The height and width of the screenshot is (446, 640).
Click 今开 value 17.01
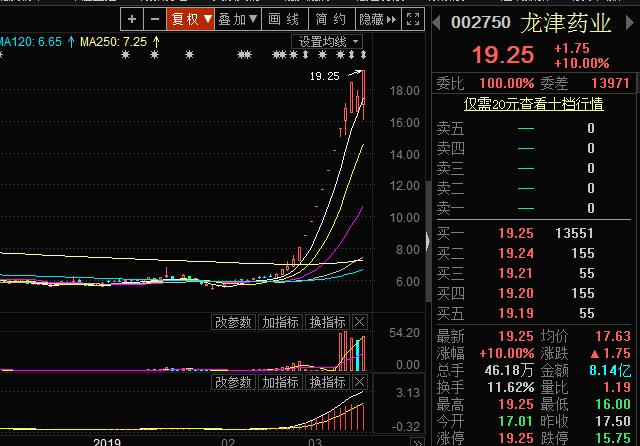coord(516,421)
